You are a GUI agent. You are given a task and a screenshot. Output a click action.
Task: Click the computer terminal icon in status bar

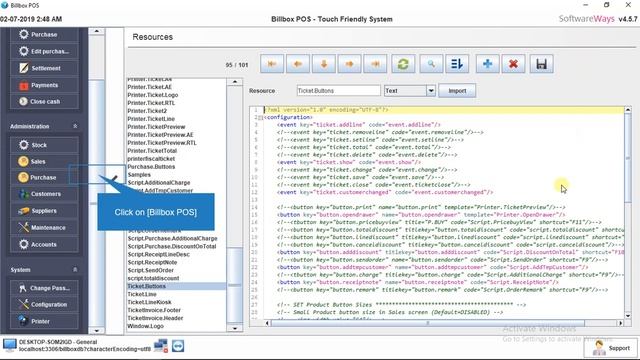tap(9, 345)
